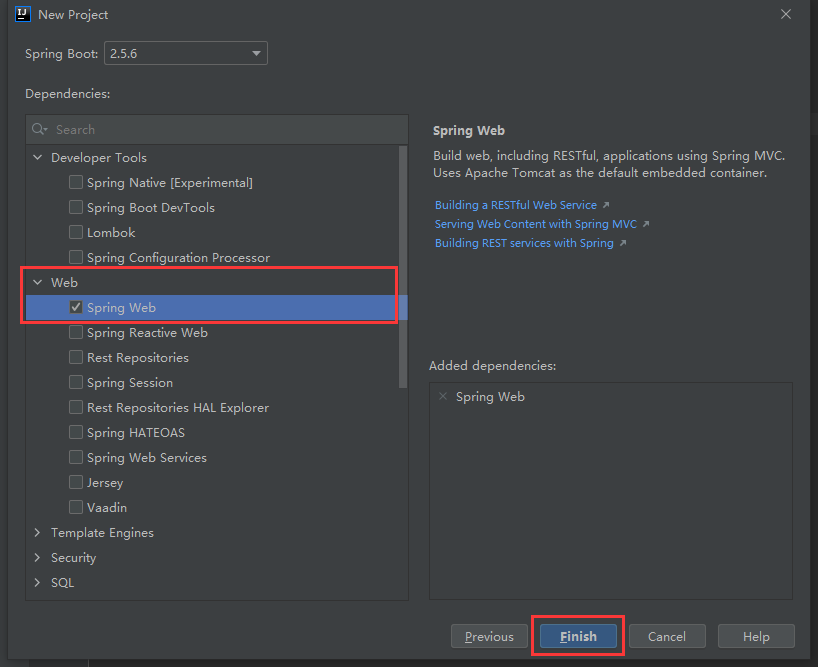Click the Previous button
Viewport: 818px width, 667px height.
click(x=489, y=636)
